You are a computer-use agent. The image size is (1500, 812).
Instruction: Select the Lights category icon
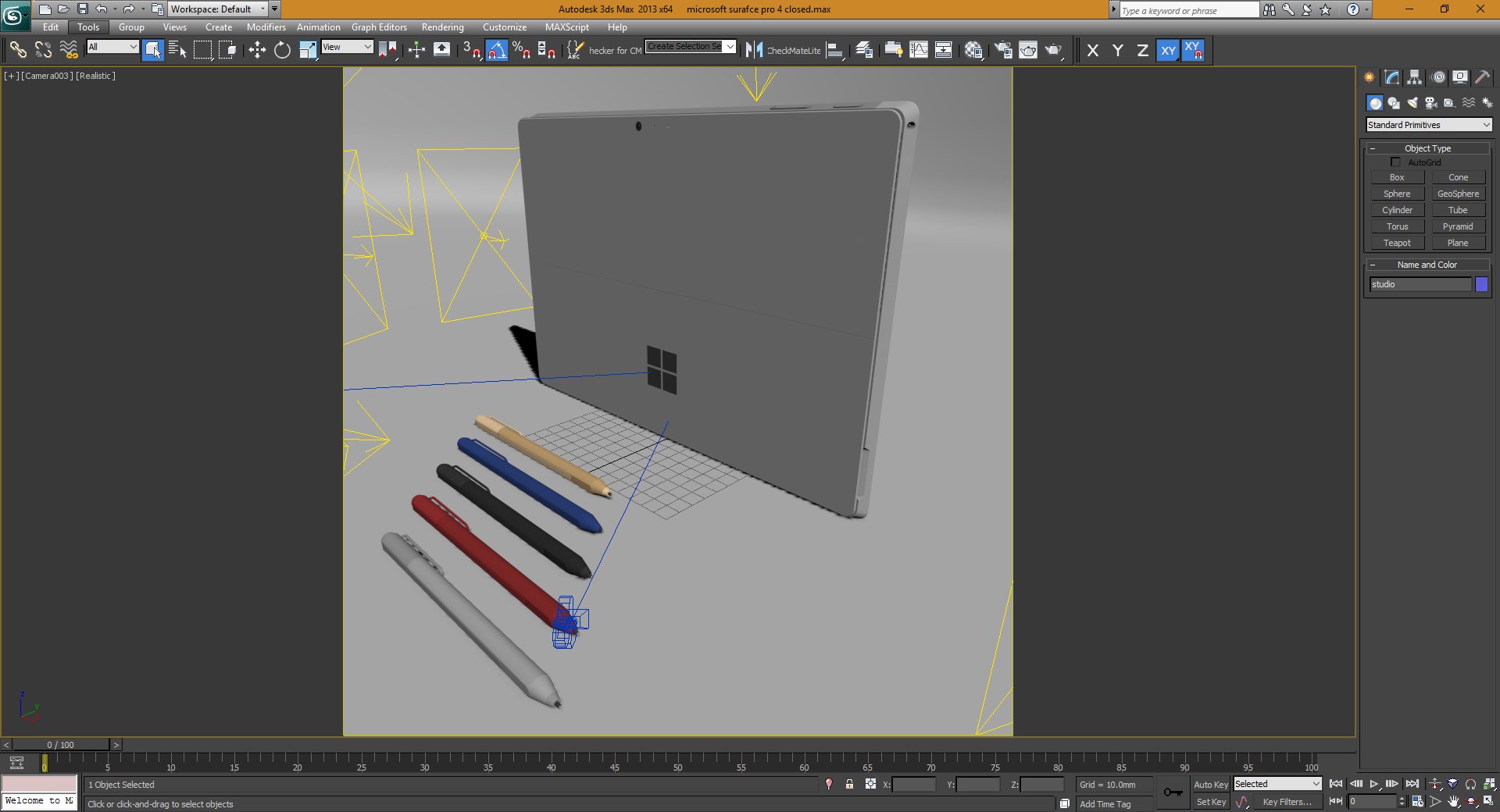1412,103
